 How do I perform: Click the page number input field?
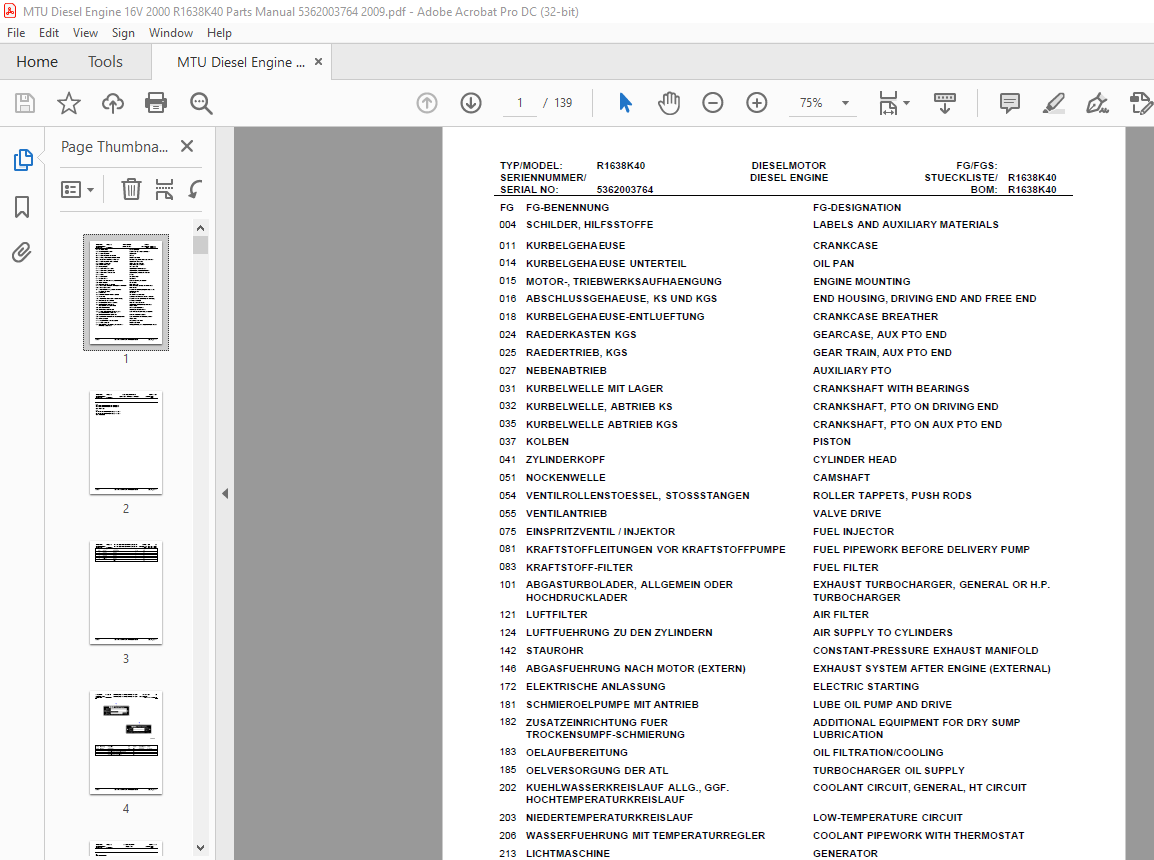click(x=520, y=103)
